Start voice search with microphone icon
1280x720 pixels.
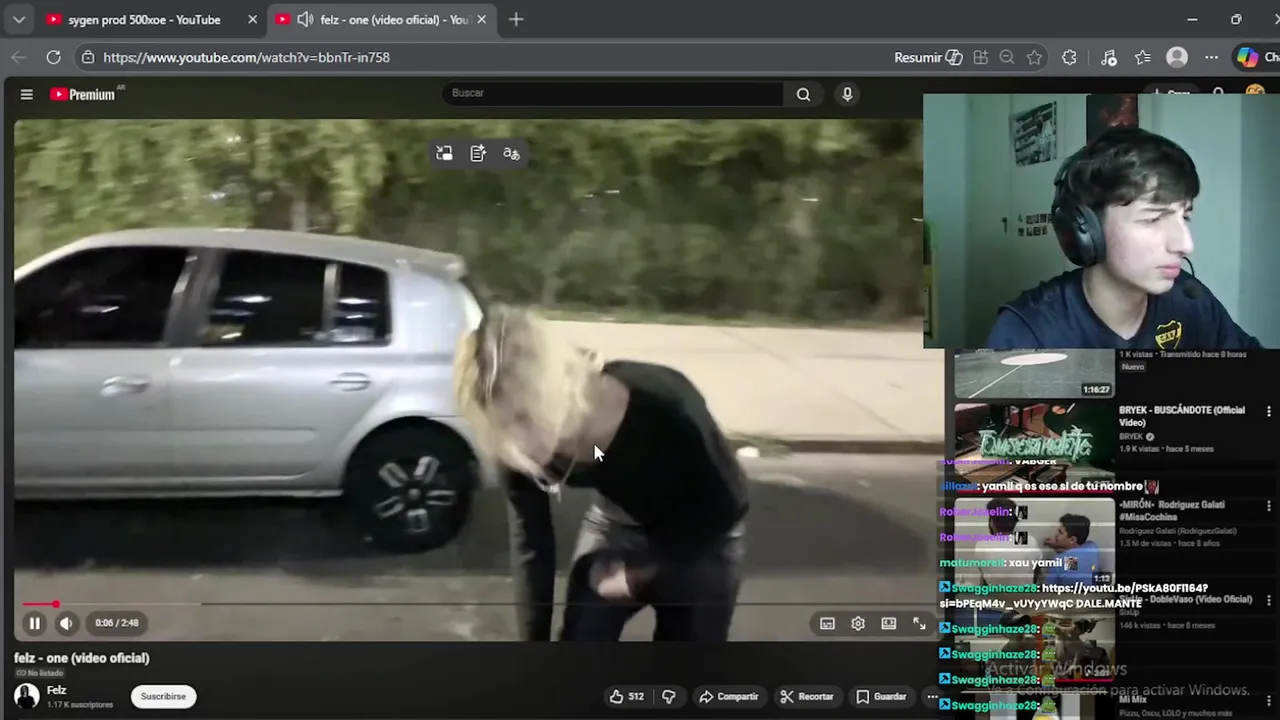click(847, 94)
